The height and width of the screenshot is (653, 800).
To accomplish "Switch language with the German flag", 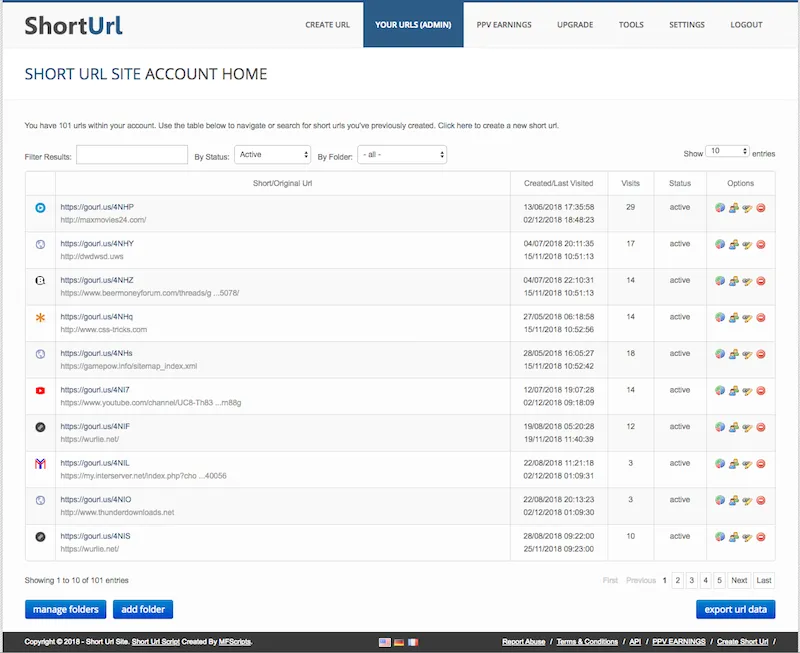I will pyautogui.click(x=399, y=642).
